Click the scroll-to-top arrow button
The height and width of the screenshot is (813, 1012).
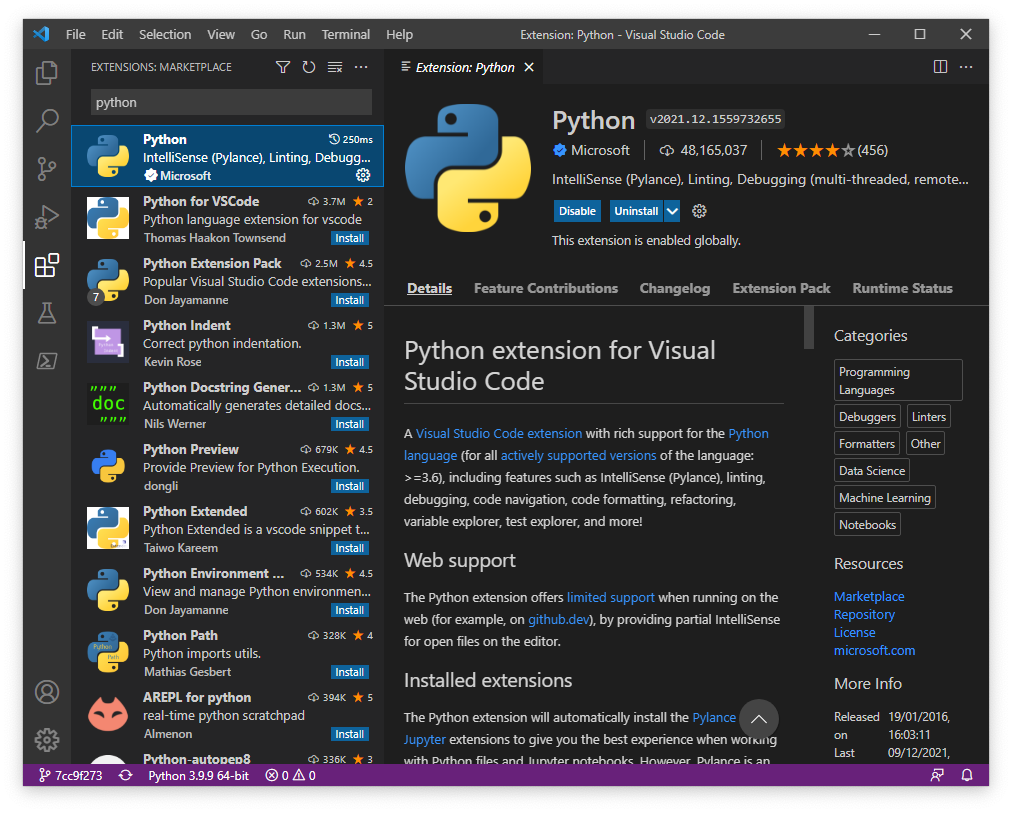(x=759, y=719)
